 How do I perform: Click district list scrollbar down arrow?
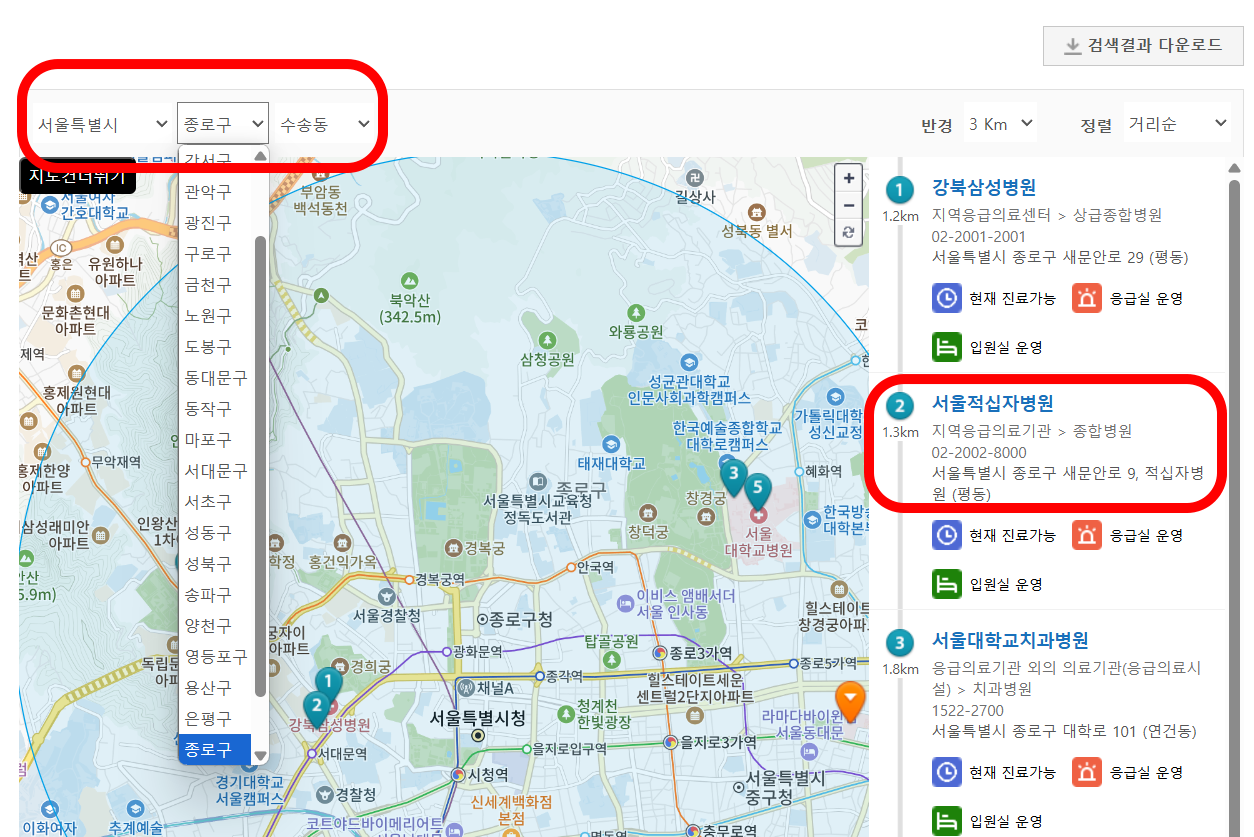pos(261,756)
